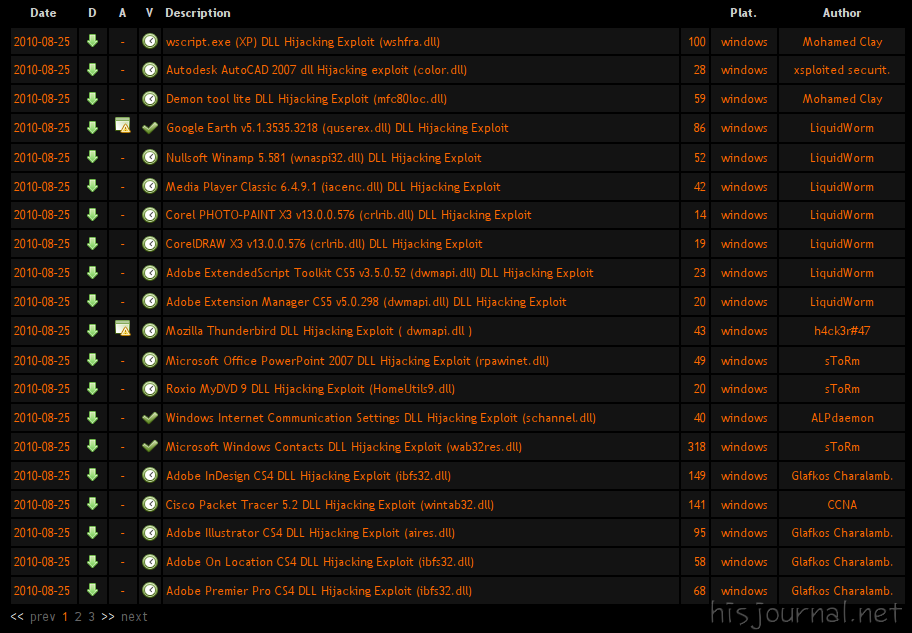The width and height of the screenshot is (912, 633).
Task: Click download arrow for Demon tool lite exploit
Action: (92, 98)
